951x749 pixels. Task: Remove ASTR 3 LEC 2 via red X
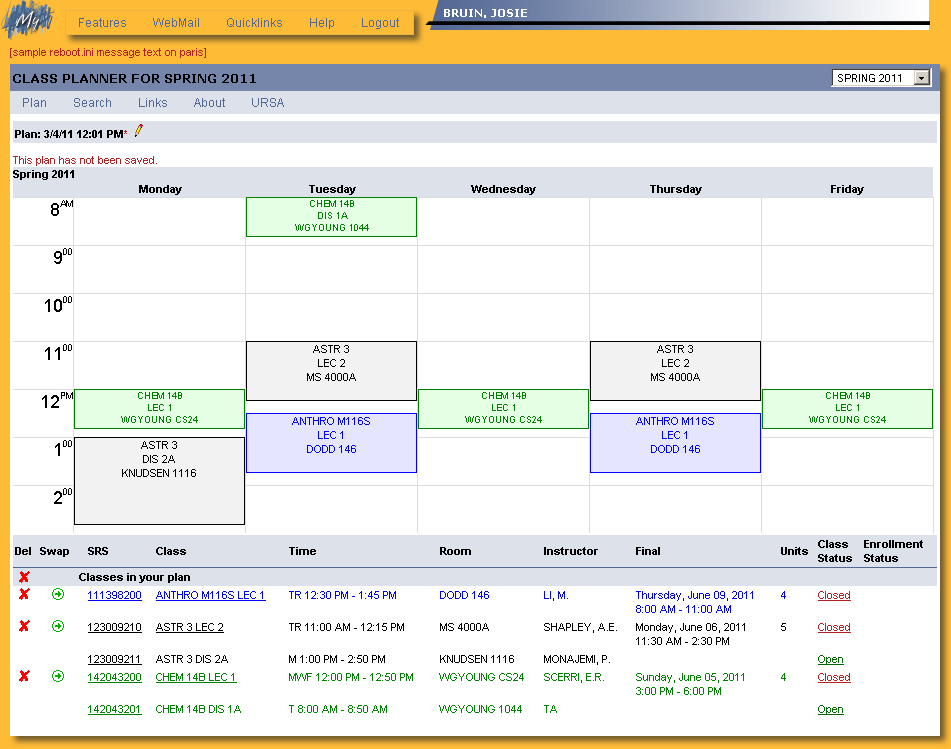24,627
